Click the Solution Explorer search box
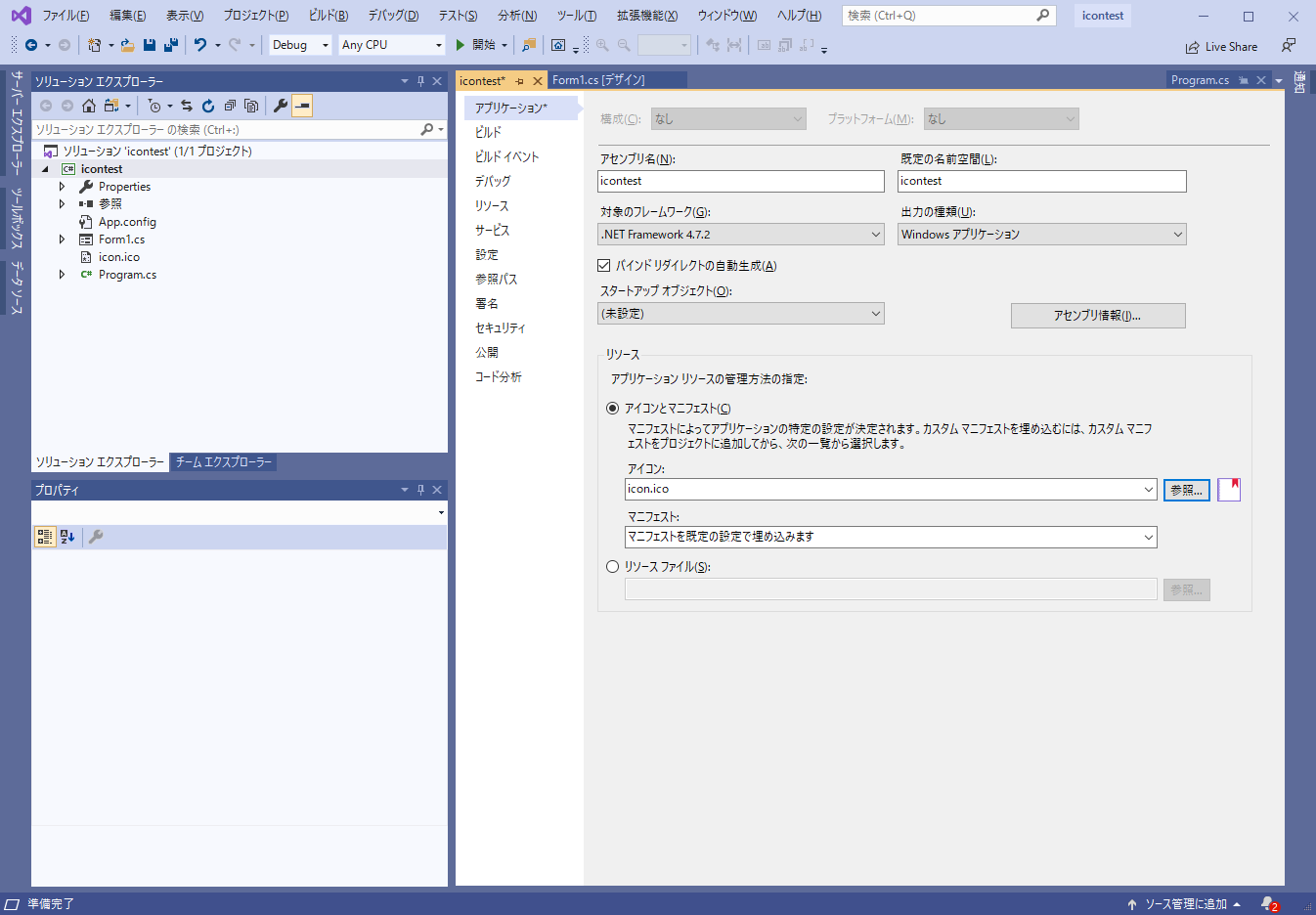 pos(226,129)
